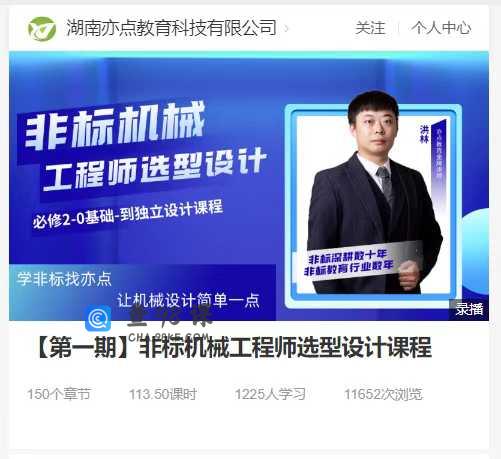
Task: Expand the chevron next to company name
Action: tap(286, 28)
